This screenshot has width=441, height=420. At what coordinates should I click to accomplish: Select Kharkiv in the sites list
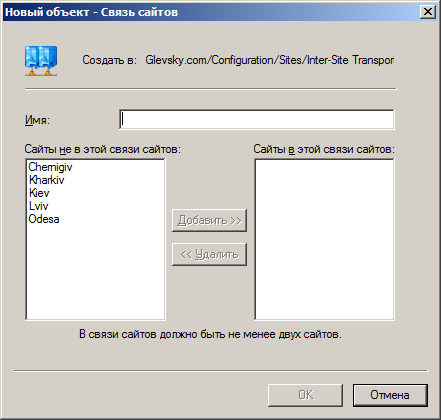click(x=47, y=180)
